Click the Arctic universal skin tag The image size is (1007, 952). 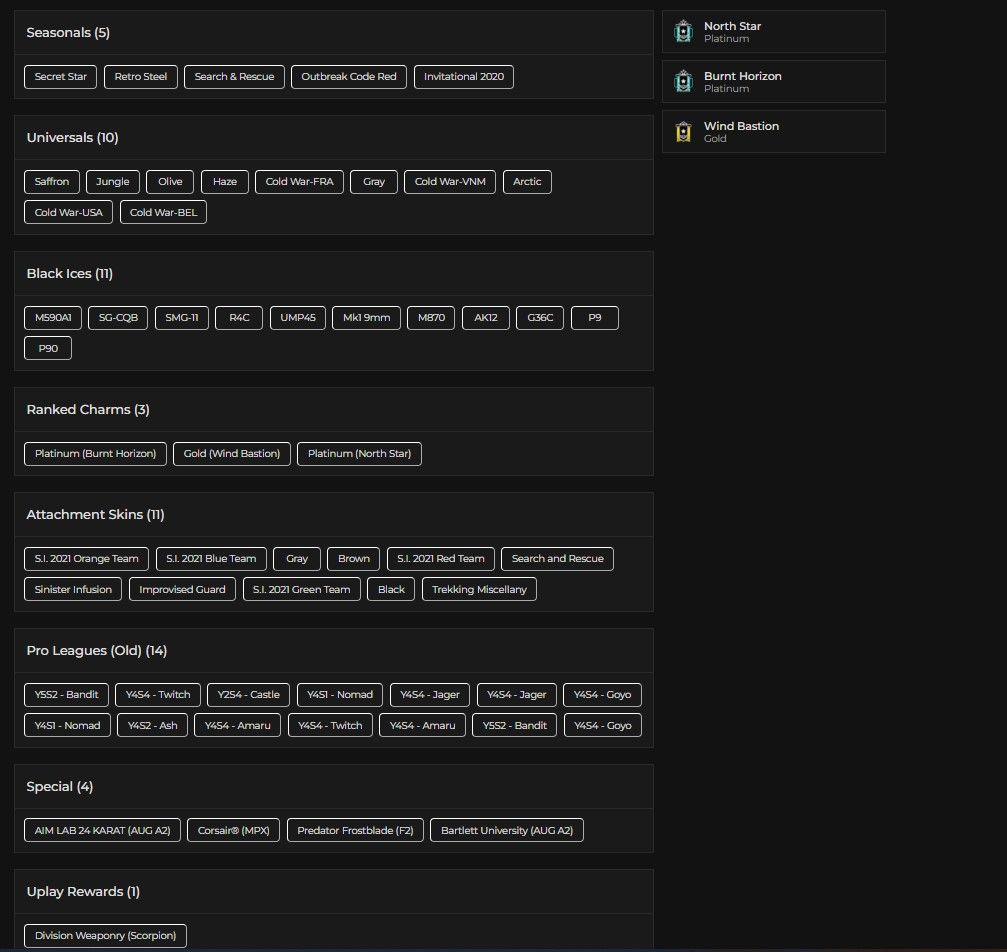click(x=527, y=182)
